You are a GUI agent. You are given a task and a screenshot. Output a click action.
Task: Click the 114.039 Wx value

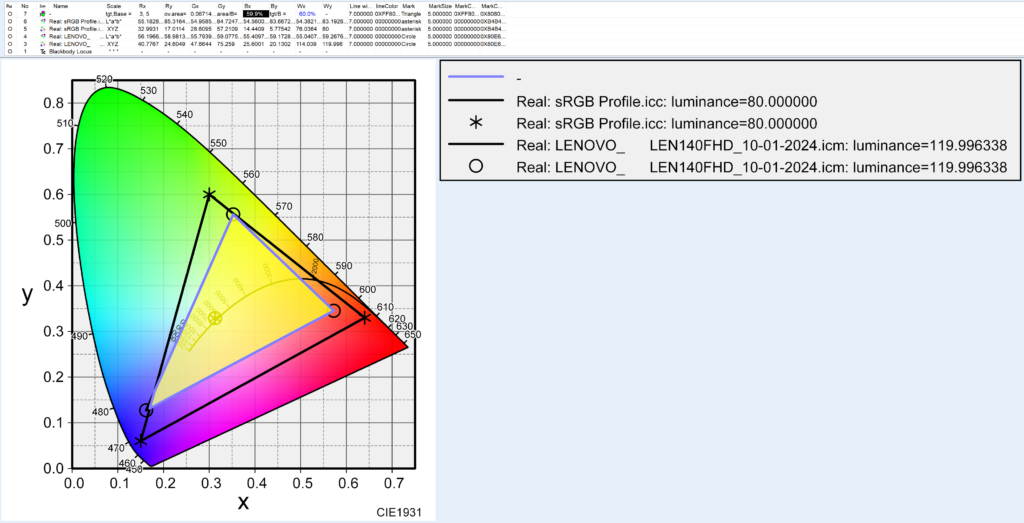tap(306, 44)
